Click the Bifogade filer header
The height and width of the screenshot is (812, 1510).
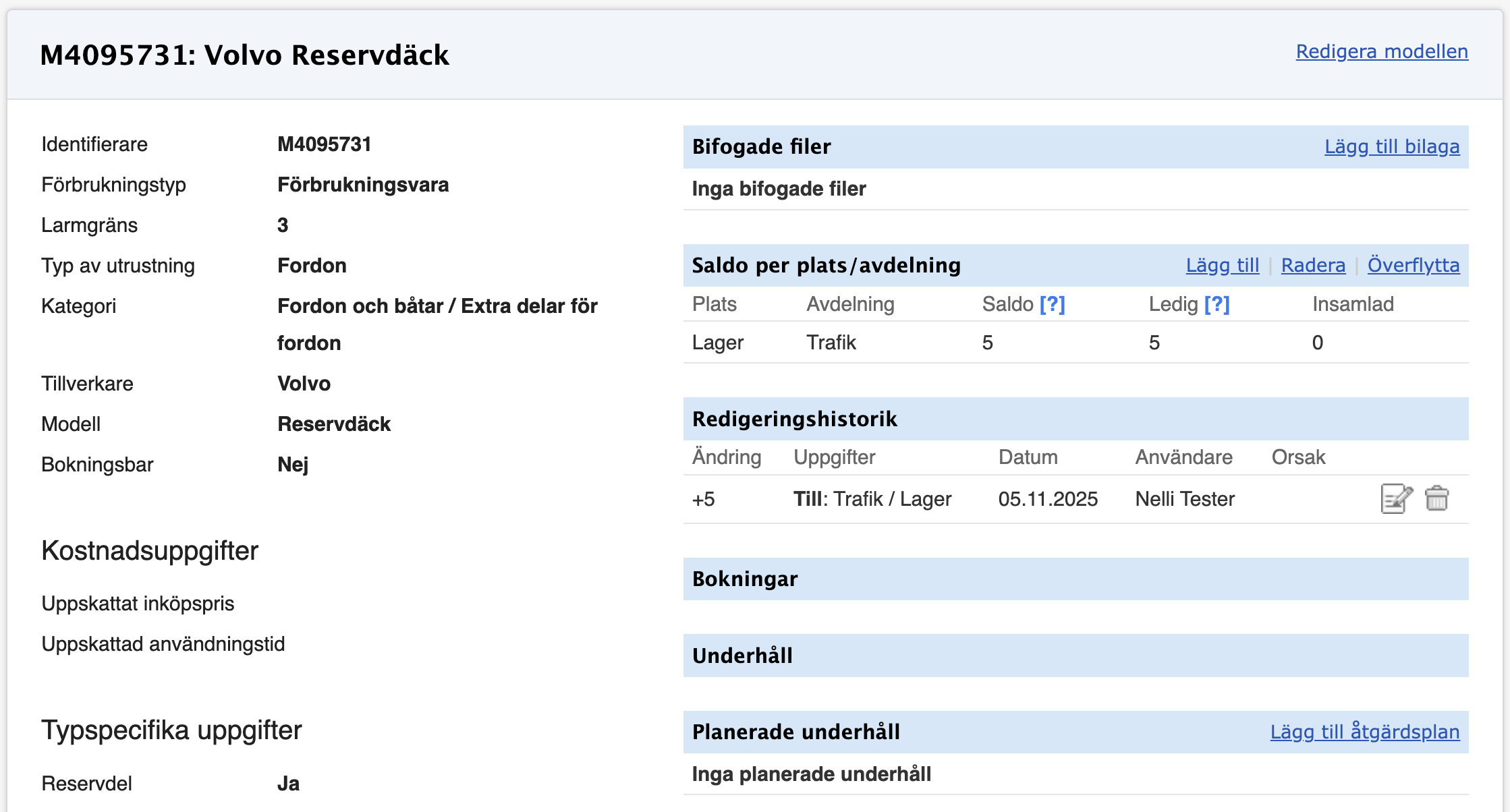pos(761,146)
